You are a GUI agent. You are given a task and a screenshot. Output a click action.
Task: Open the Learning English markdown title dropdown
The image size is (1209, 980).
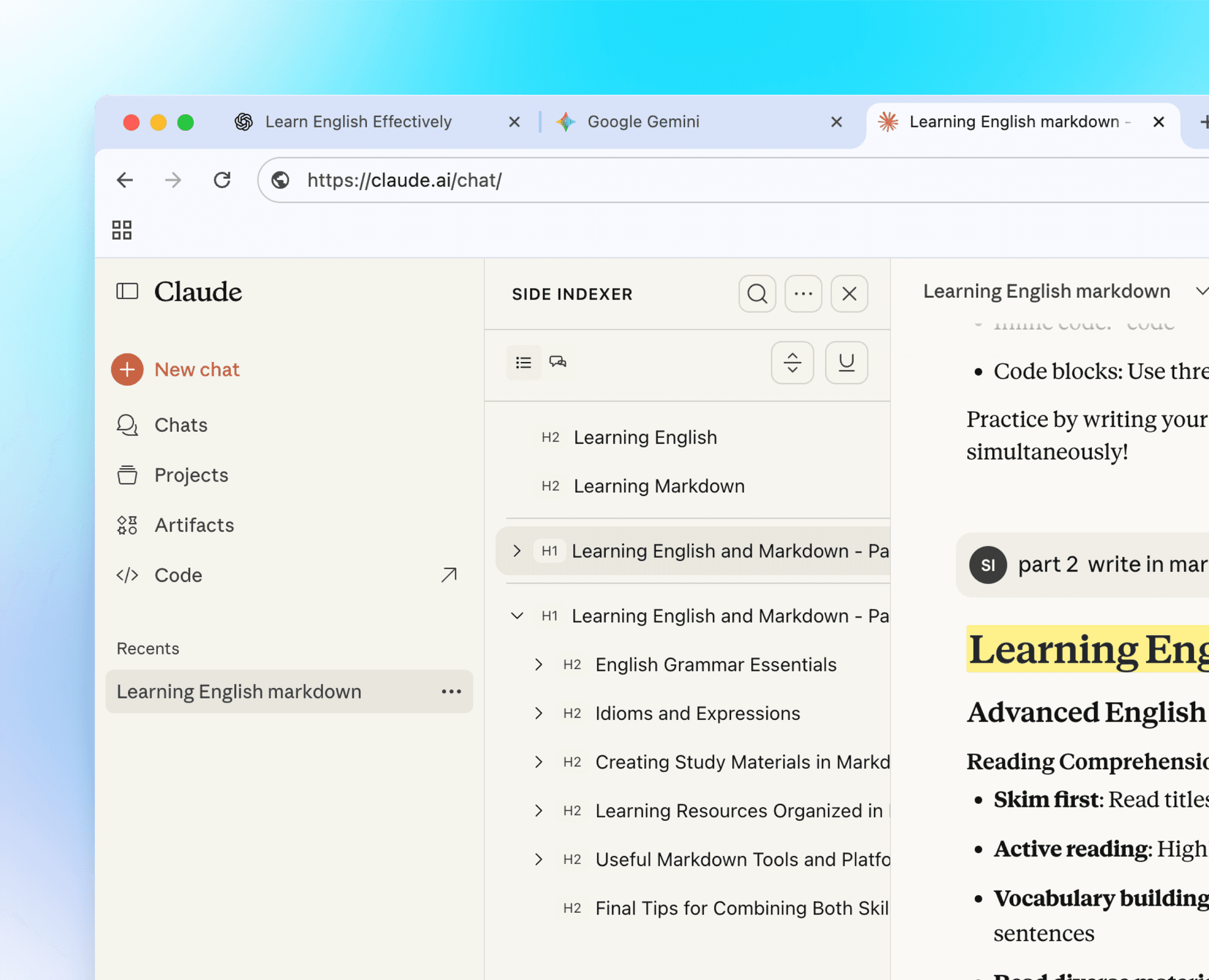(x=1202, y=291)
